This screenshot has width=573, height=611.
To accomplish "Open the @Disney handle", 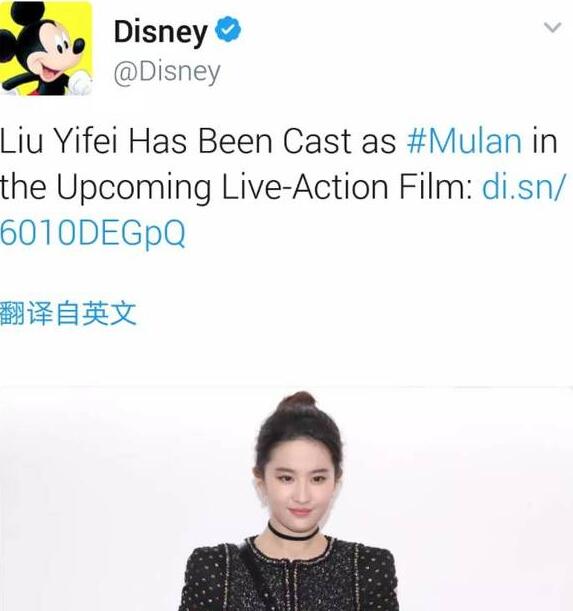I will point(167,72).
